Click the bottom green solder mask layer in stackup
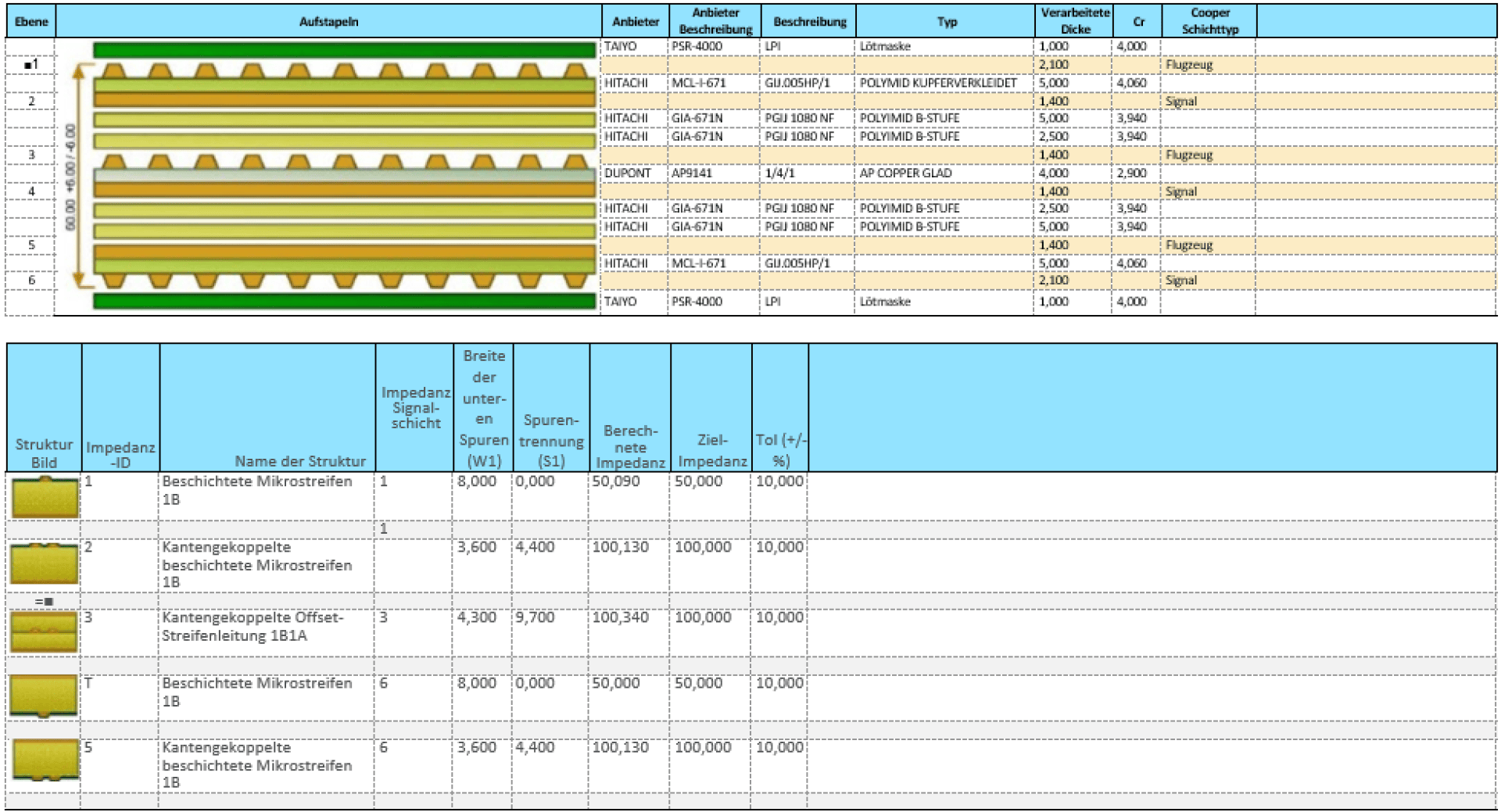 click(x=344, y=301)
